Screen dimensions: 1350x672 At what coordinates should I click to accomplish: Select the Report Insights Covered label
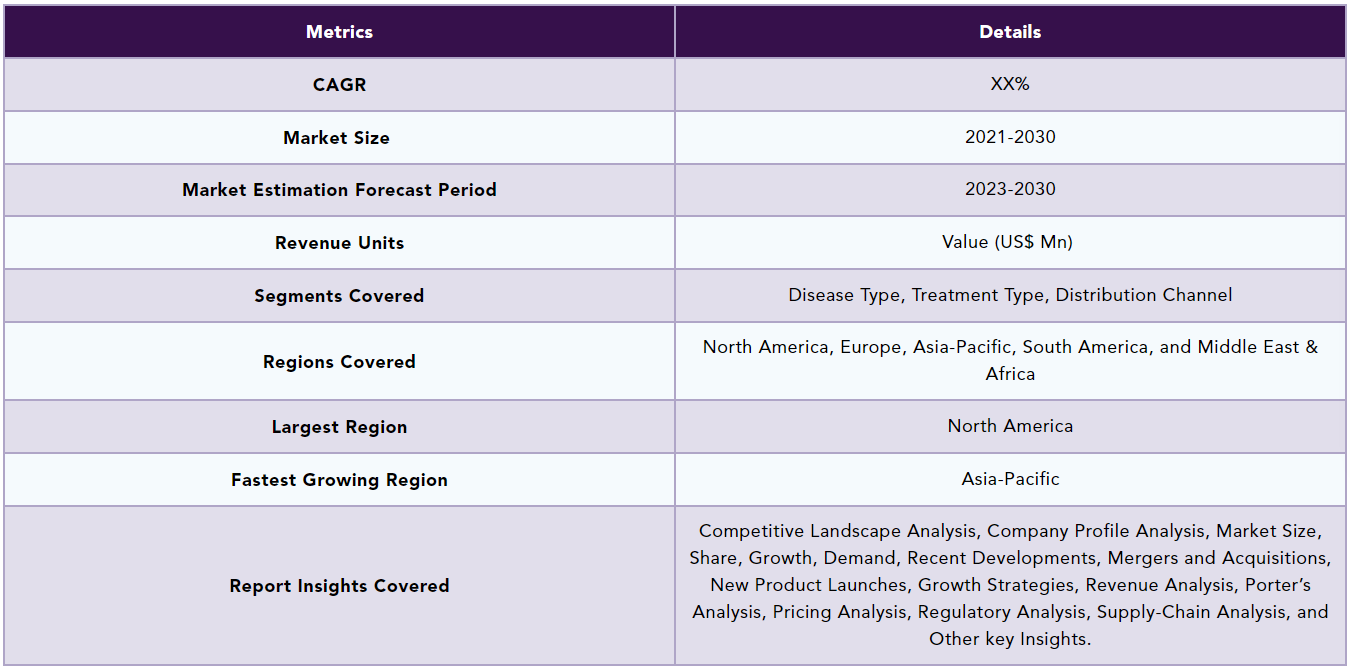(339, 586)
